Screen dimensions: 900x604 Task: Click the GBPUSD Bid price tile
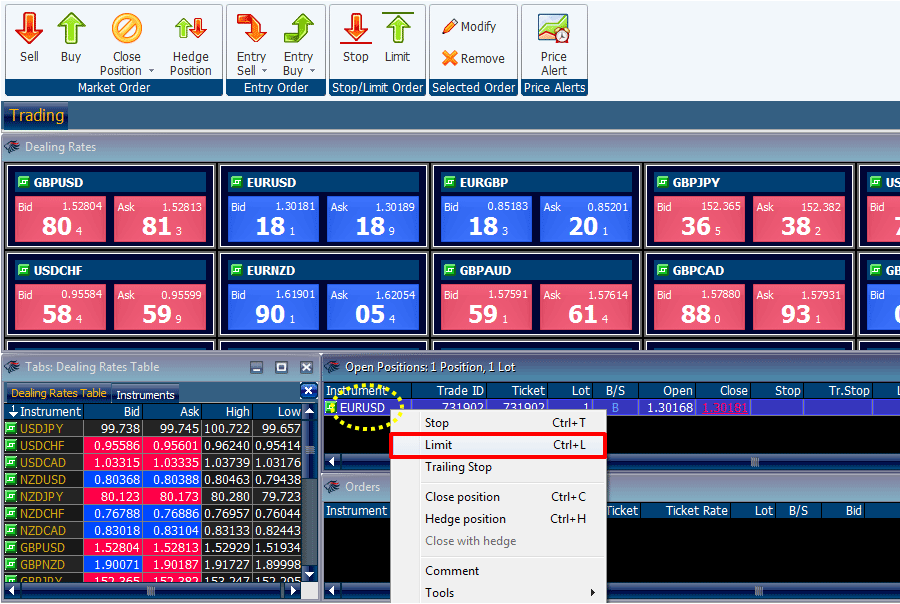tap(58, 220)
